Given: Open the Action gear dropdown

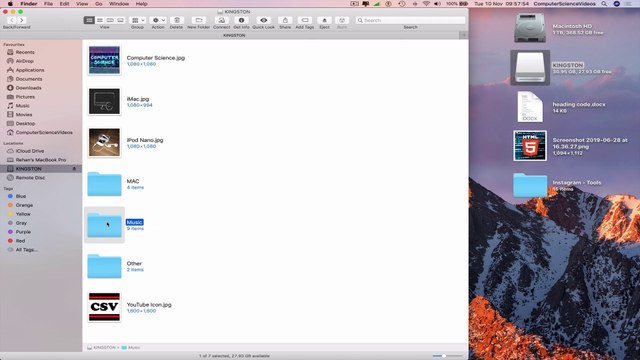Looking at the screenshot, I should tap(158, 20).
